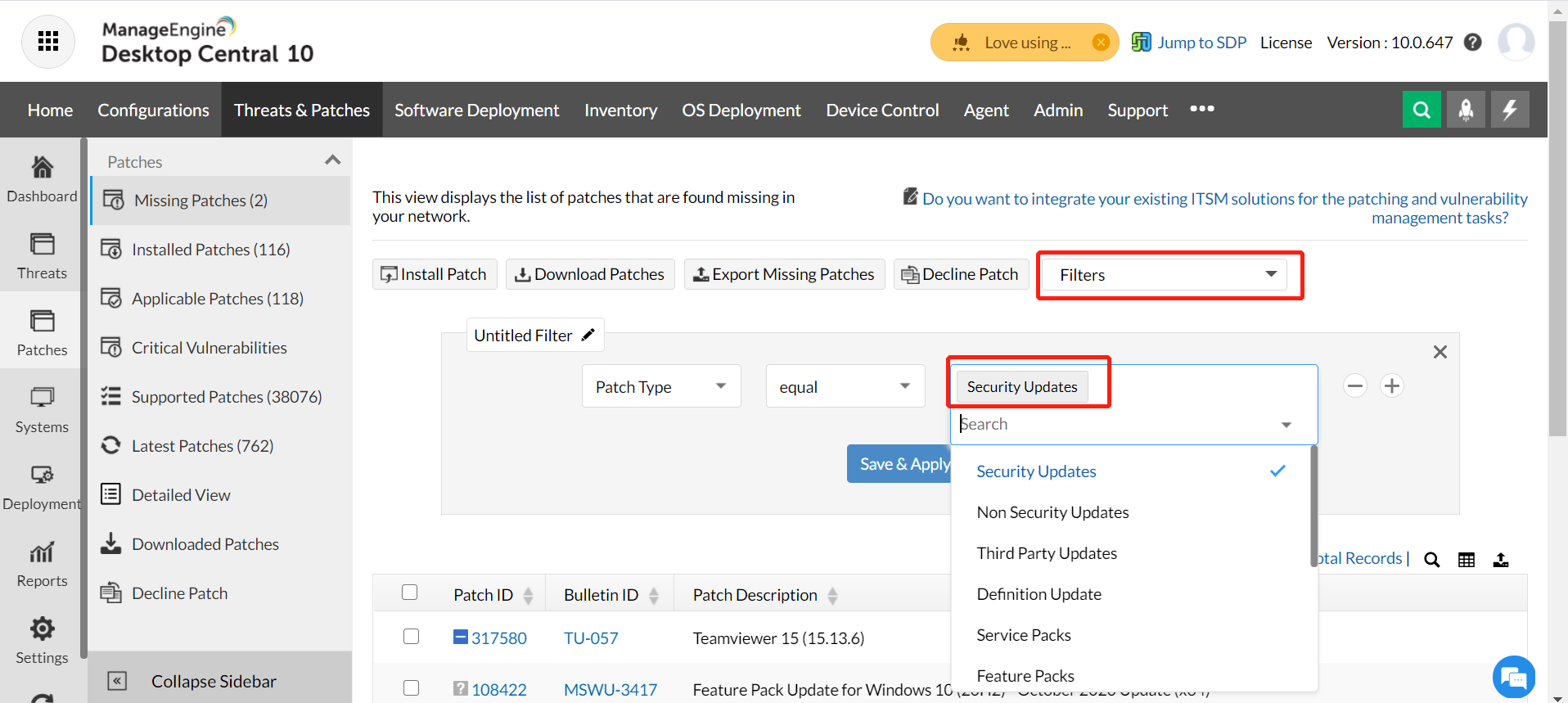Tick checkbox for patch 108422
1568x703 pixels.
click(x=411, y=688)
